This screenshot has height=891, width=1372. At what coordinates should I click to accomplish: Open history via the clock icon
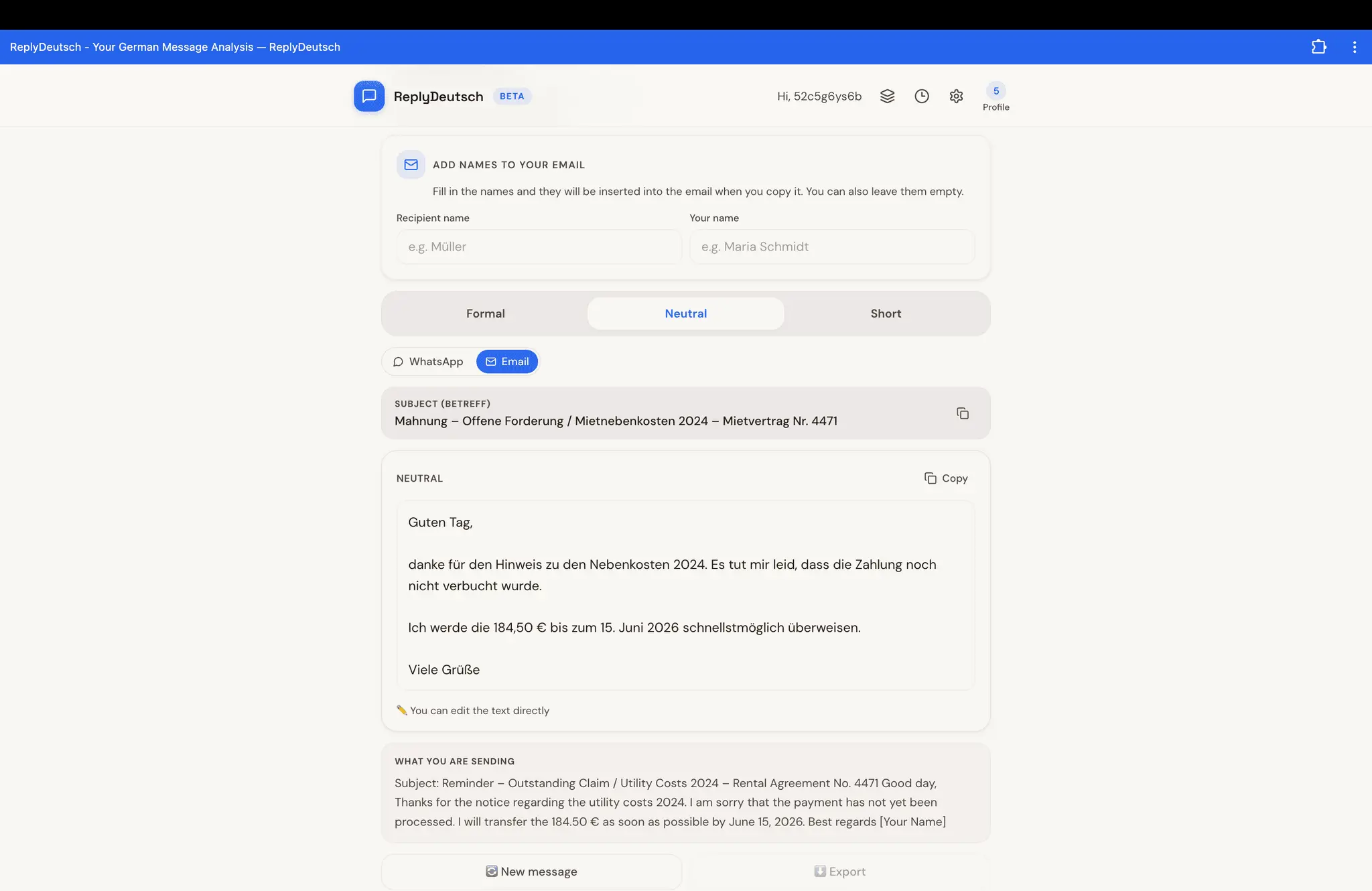tap(922, 96)
